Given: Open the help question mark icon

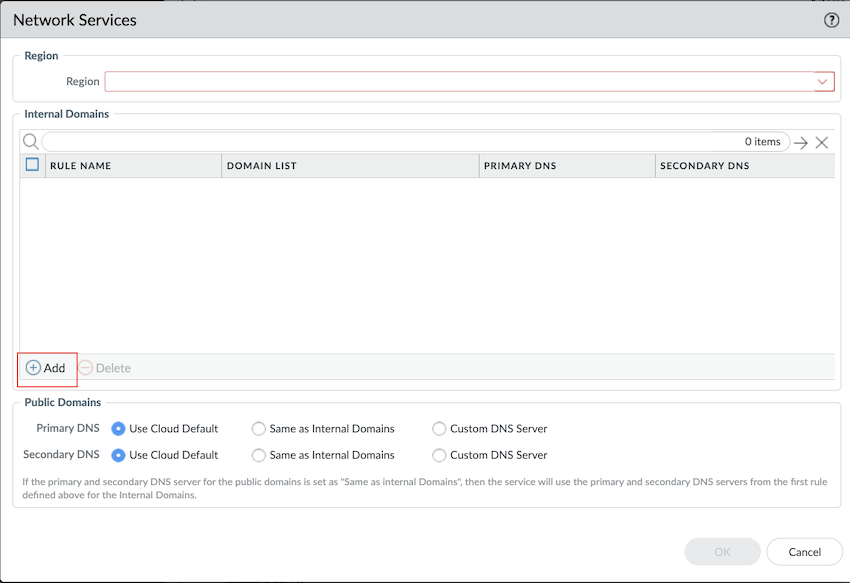Looking at the screenshot, I should pos(831,20).
